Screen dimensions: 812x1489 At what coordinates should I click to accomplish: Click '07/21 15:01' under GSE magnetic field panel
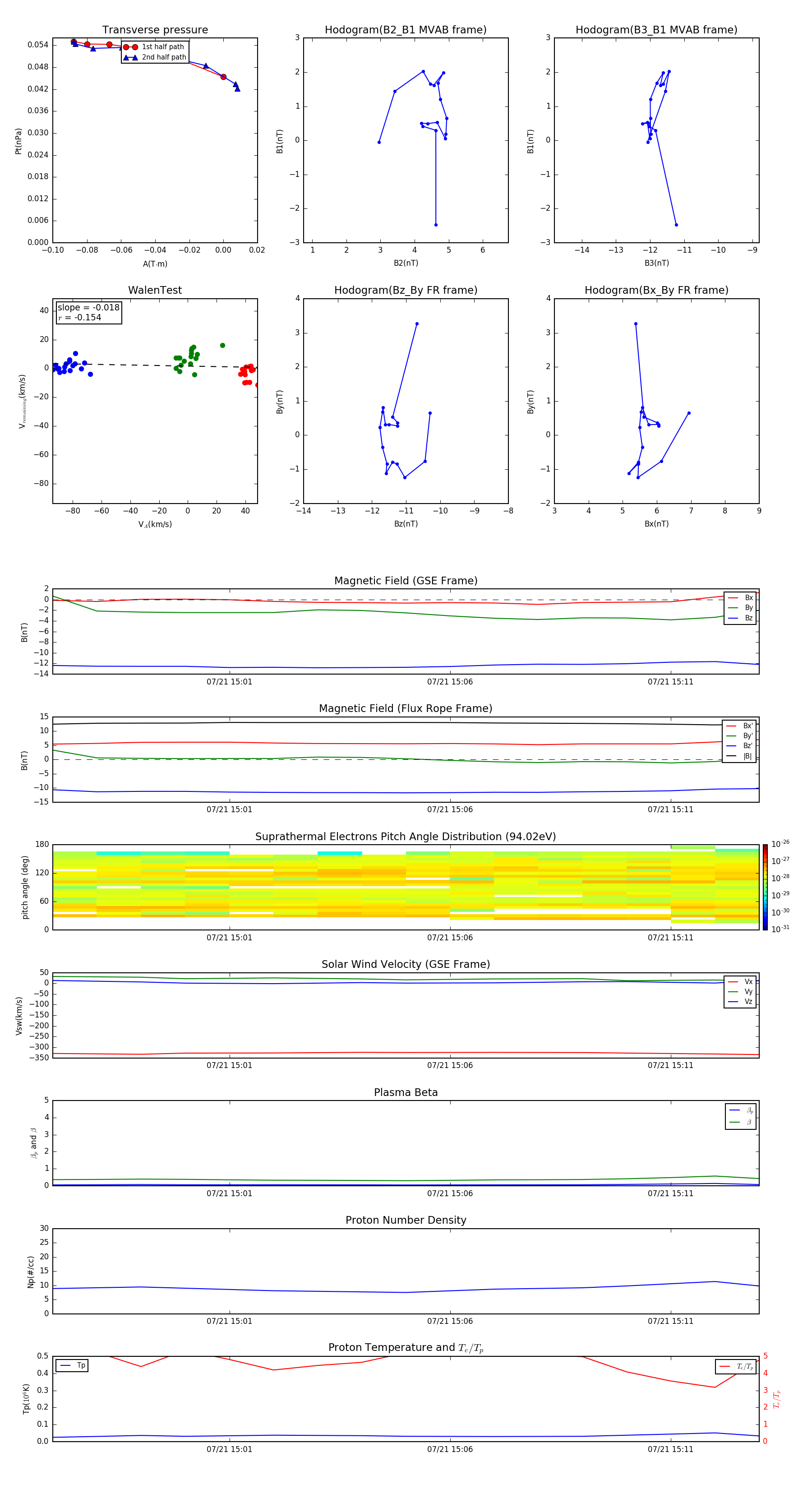(x=230, y=682)
